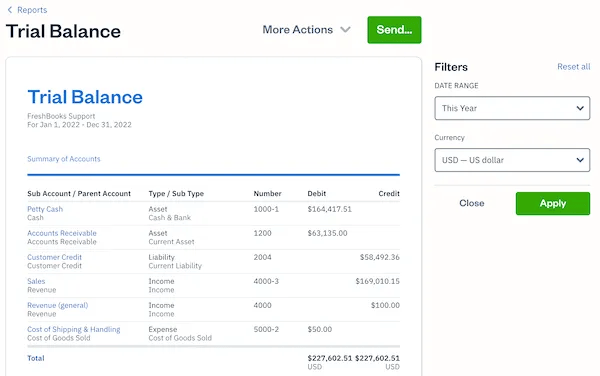The image size is (600, 376).
Task: Apply the selected filters
Action: [553, 203]
